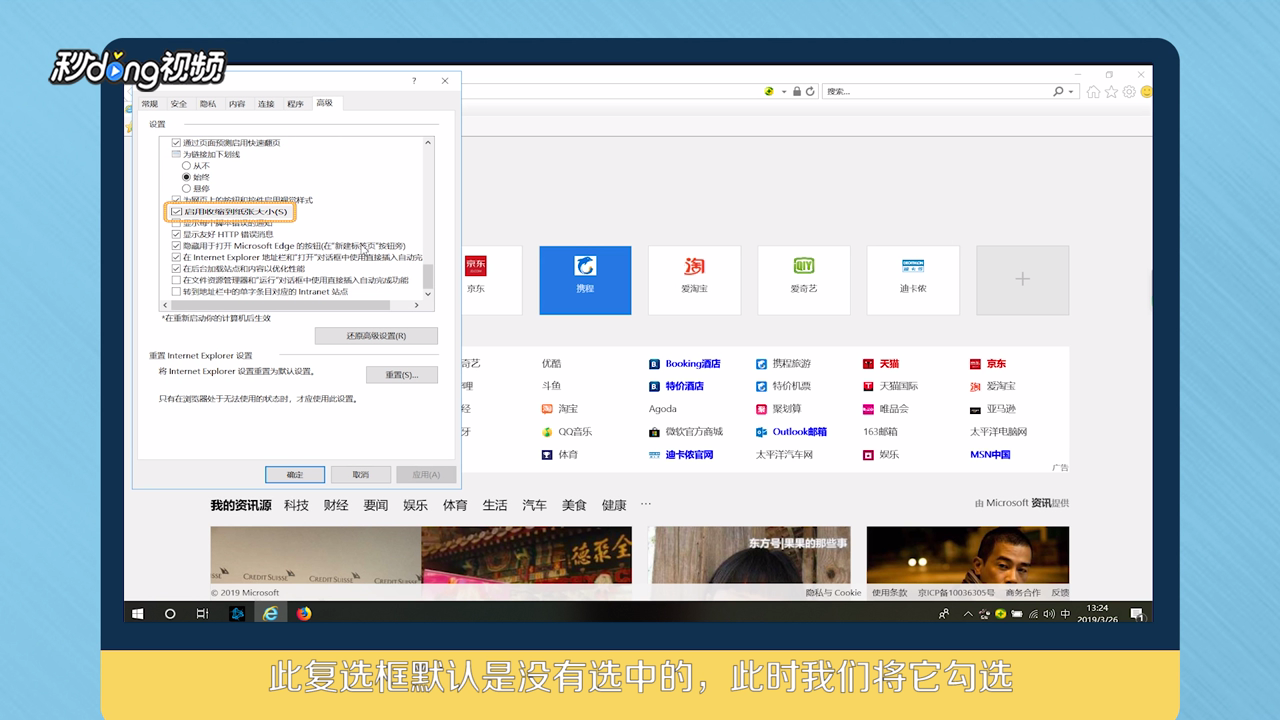Select the 悬停 radio option
Screen dimensions: 1280x720
click(186, 188)
